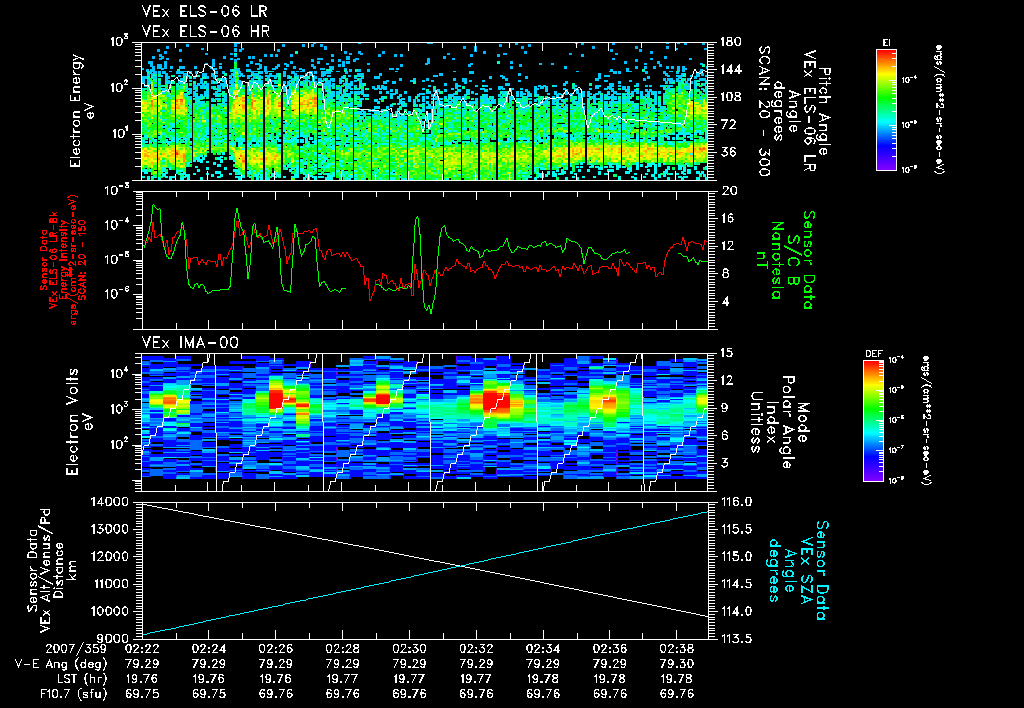Click the DEF color scale bar

pos(874,421)
